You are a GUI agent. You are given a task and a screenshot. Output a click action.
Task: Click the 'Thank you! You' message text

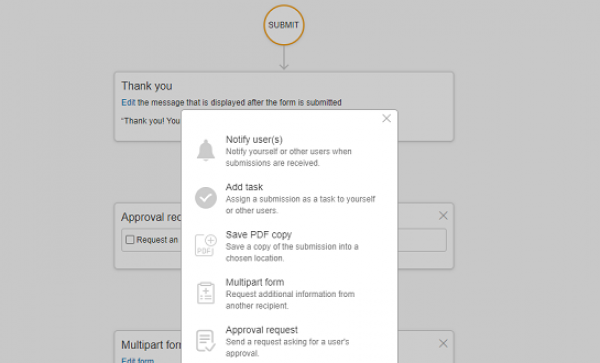151,121
